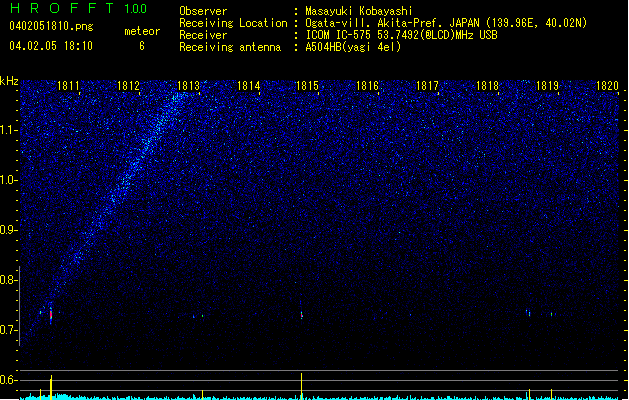Click the version number 1.00

point(136,9)
